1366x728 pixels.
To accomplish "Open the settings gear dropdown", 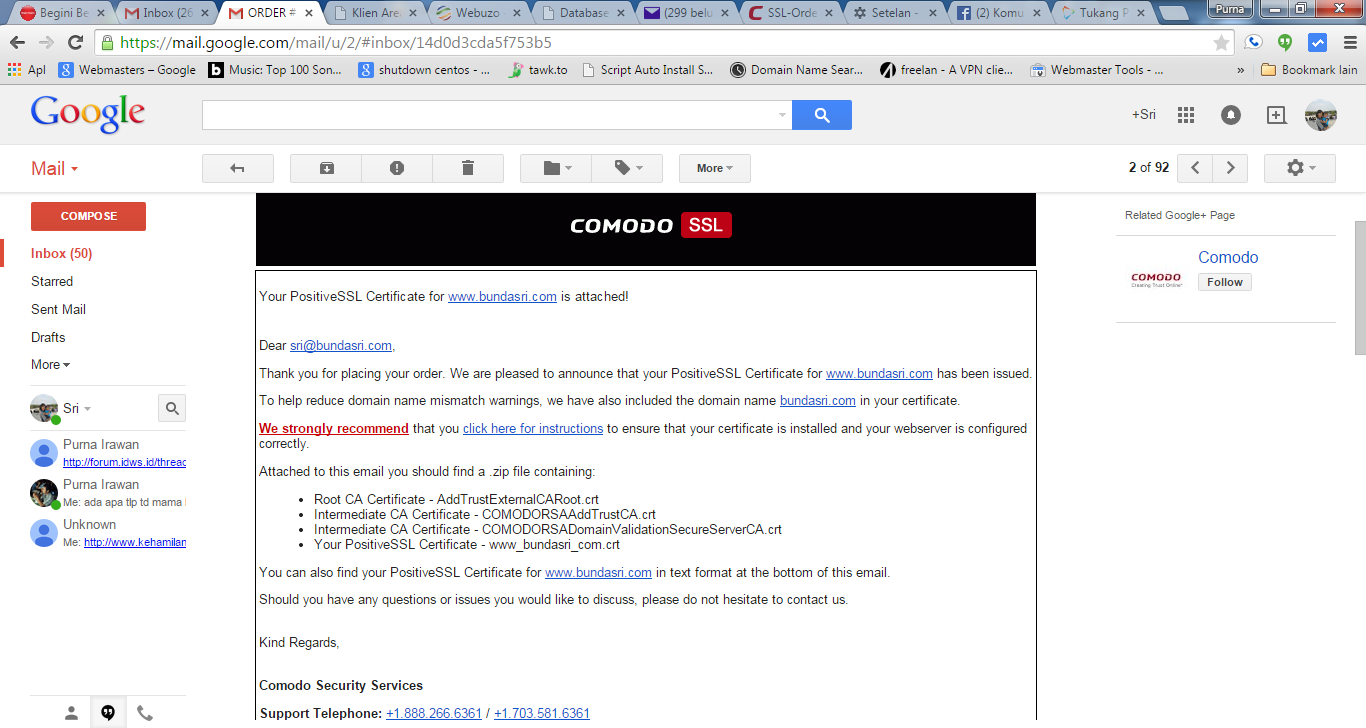I will pyautogui.click(x=1300, y=168).
